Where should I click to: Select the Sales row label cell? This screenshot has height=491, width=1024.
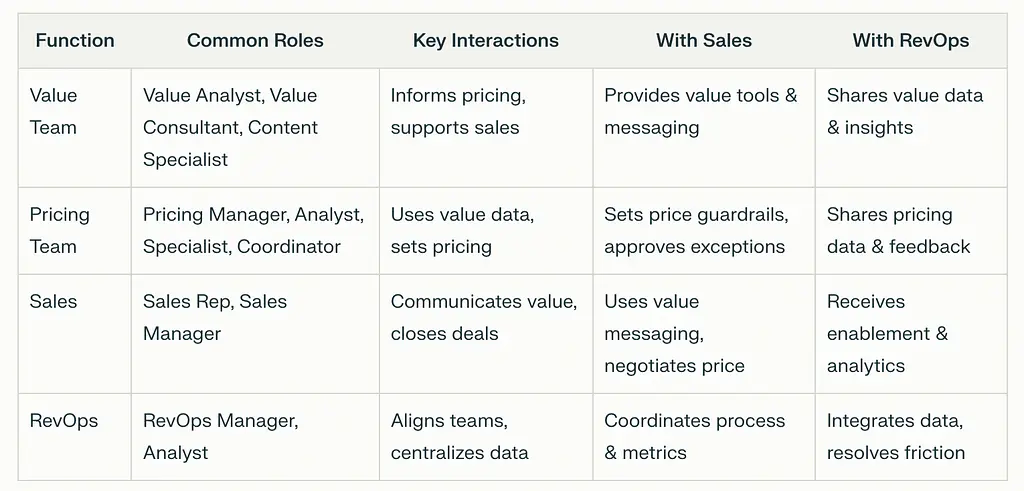(56, 302)
